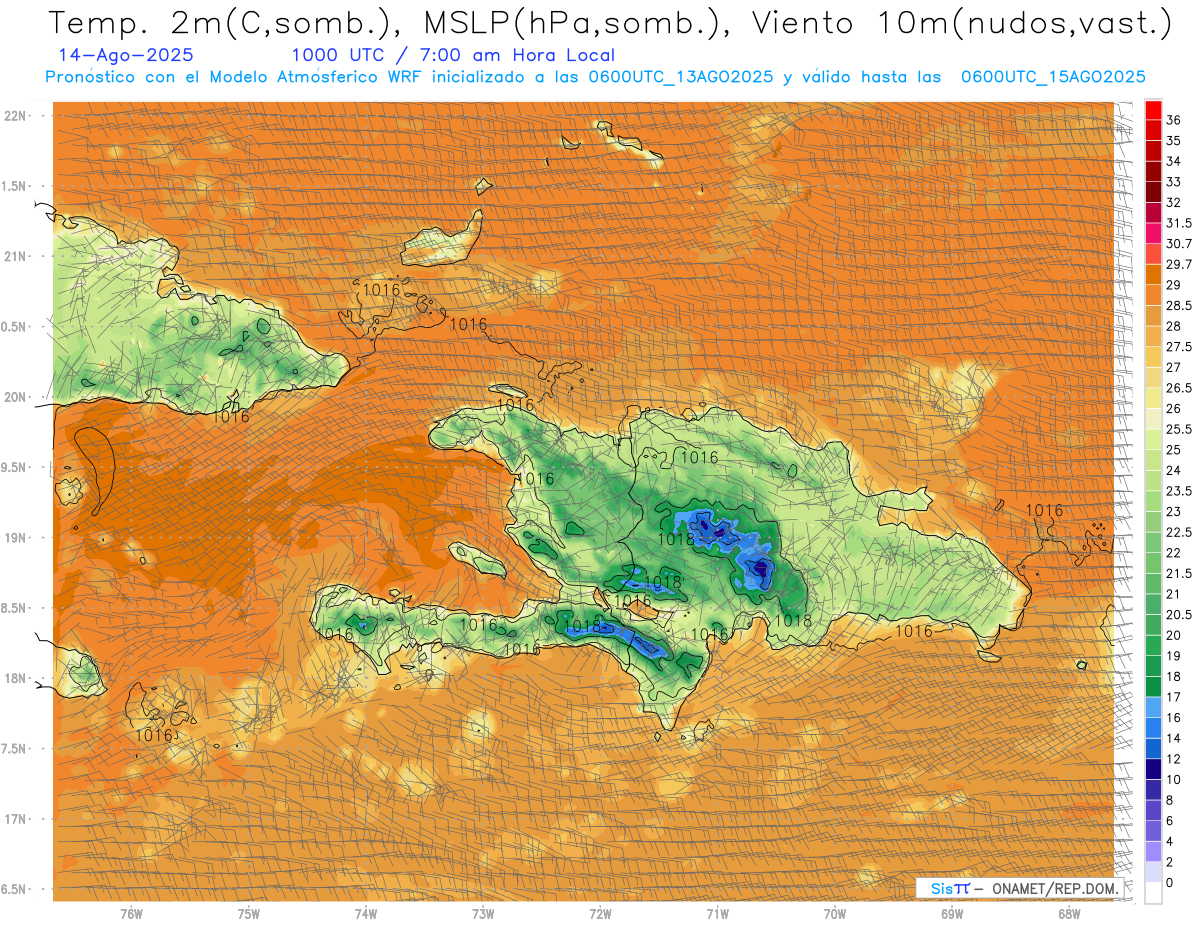The image size is (1200, 927).
Task: Click the '71W' longitude axis label
Action: (x=717, y=914)
